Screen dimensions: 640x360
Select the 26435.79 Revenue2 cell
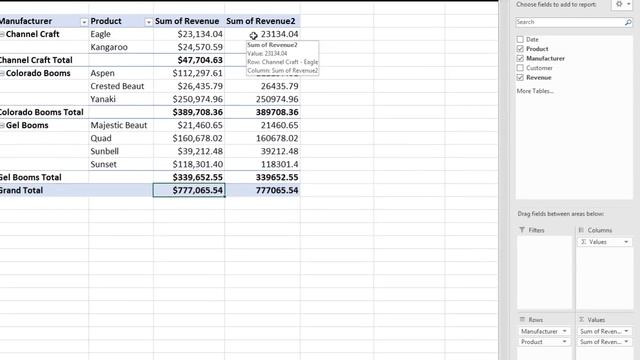[262, 87]
